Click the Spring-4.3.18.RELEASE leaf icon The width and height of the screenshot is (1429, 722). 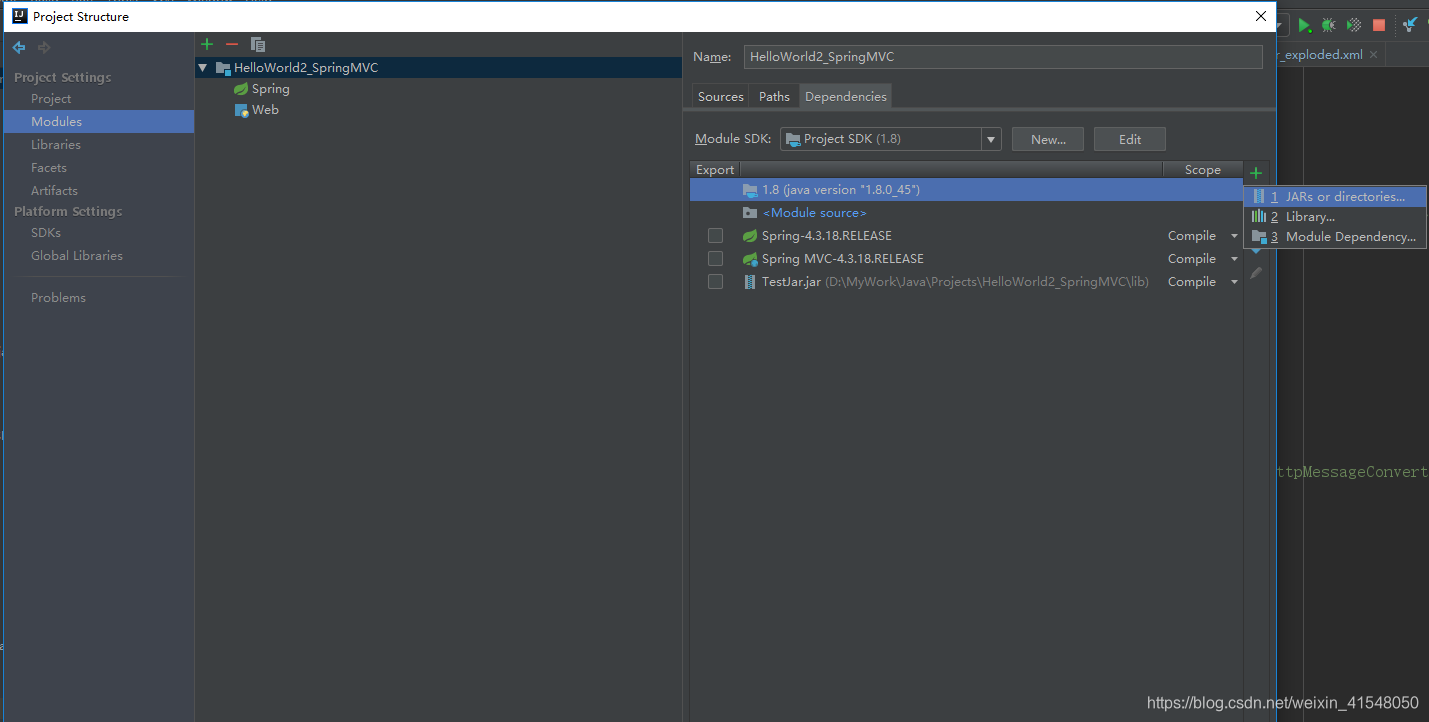pyautogui.click(x=750, y=236)
